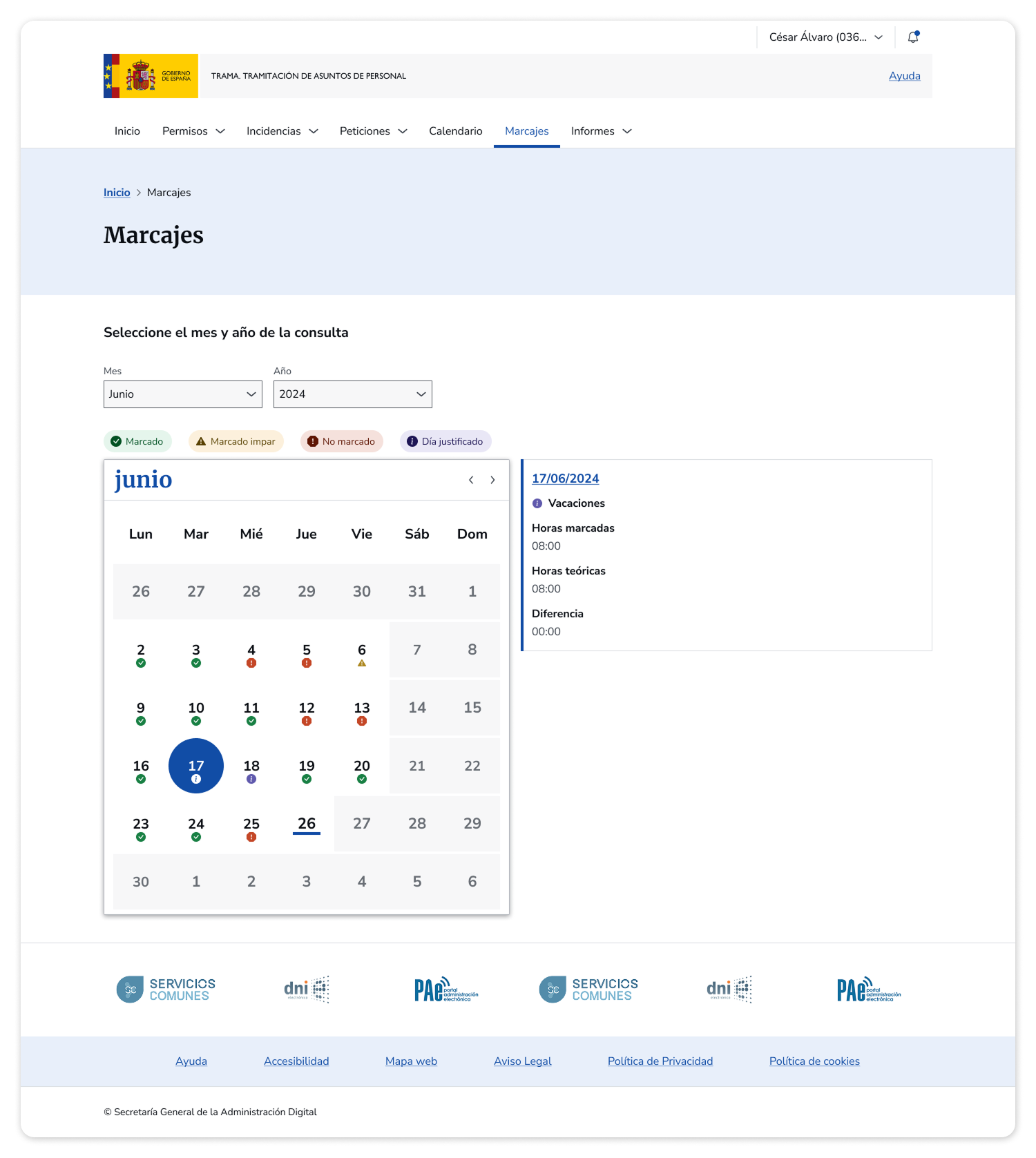
Task: Click the 17/06/2024 date link
Action: point(565,479)
